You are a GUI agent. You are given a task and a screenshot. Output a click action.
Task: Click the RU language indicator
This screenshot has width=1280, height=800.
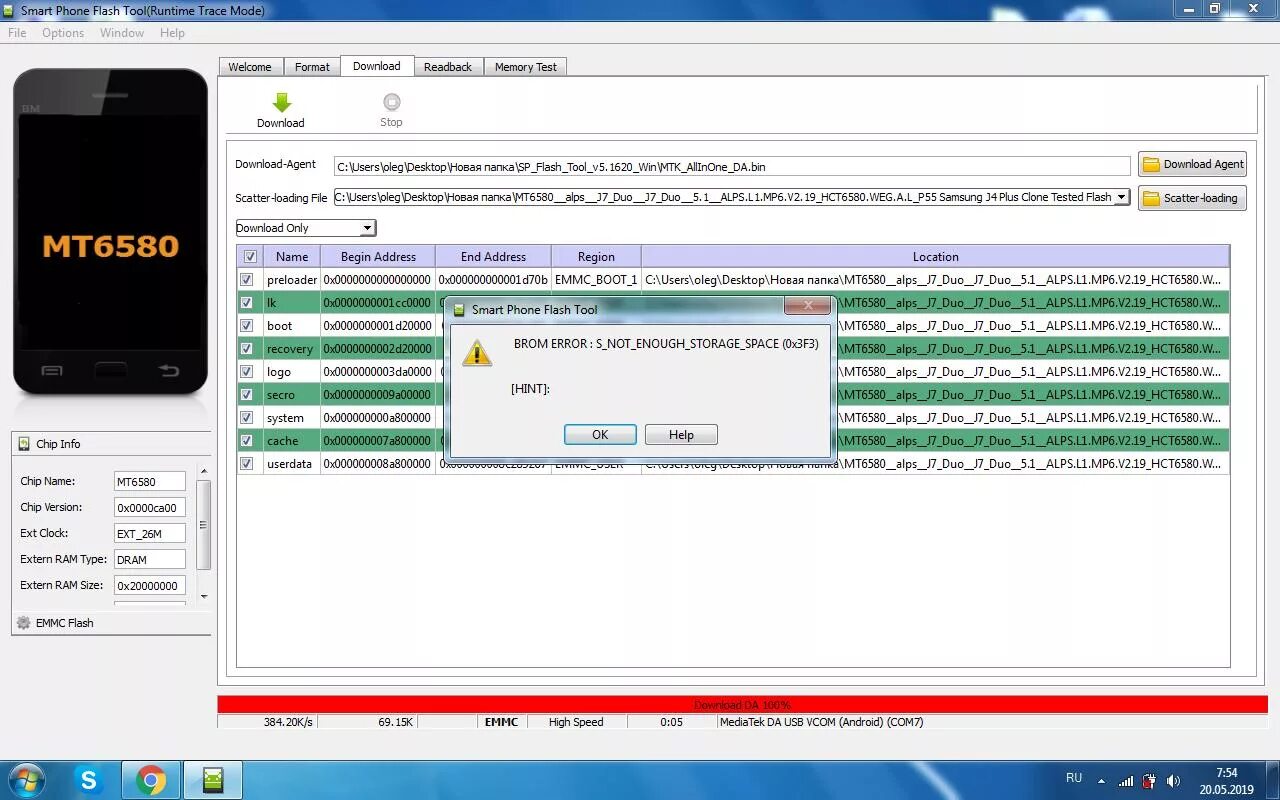click(x=1074, y=777)
